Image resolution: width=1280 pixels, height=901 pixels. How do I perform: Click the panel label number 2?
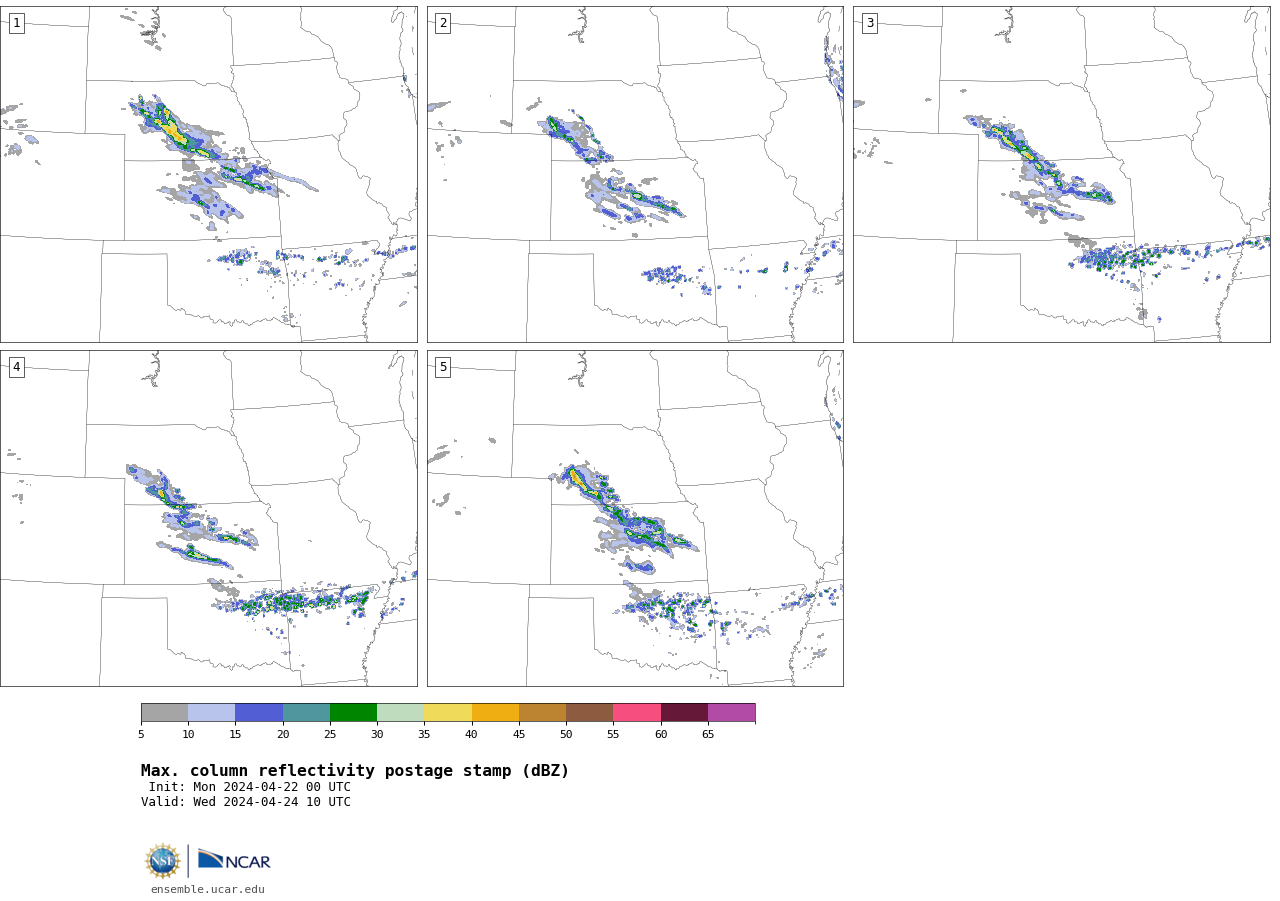coord(443,23)
